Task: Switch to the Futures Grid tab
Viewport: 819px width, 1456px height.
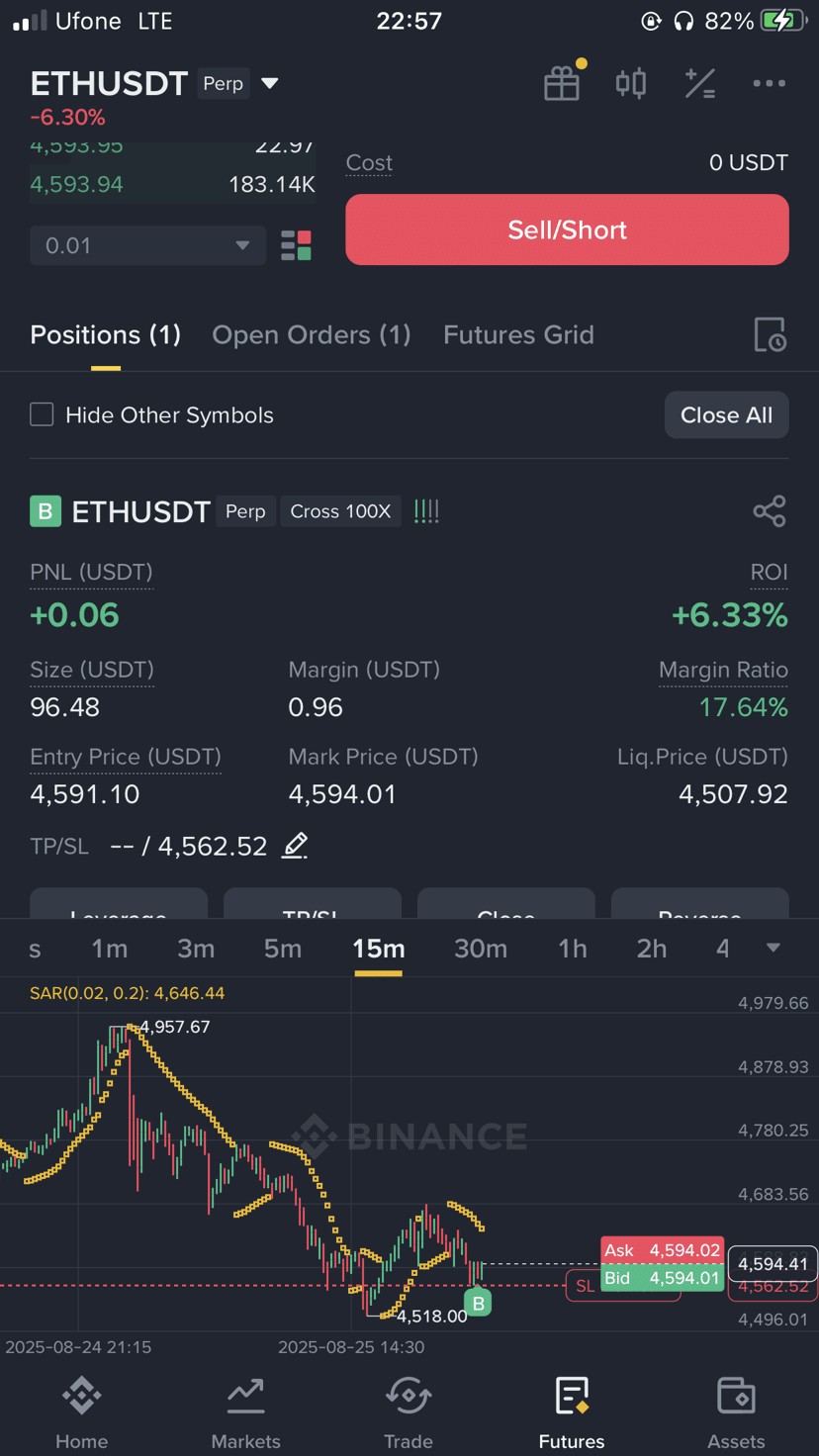Action: [x=518, y=334]
